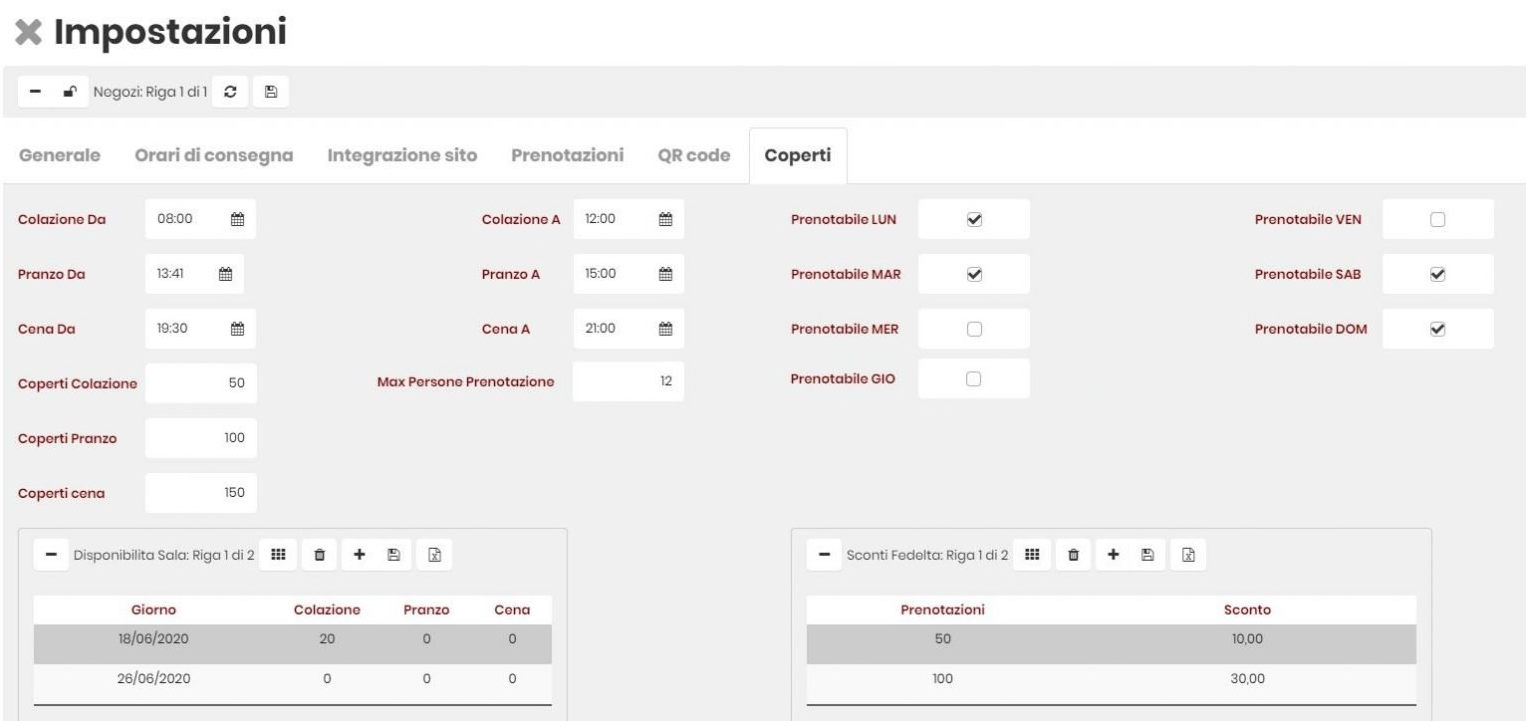Open the Orari di consegna tab
This screenshot has width=1527, height=721.
(x=213, y=156)
